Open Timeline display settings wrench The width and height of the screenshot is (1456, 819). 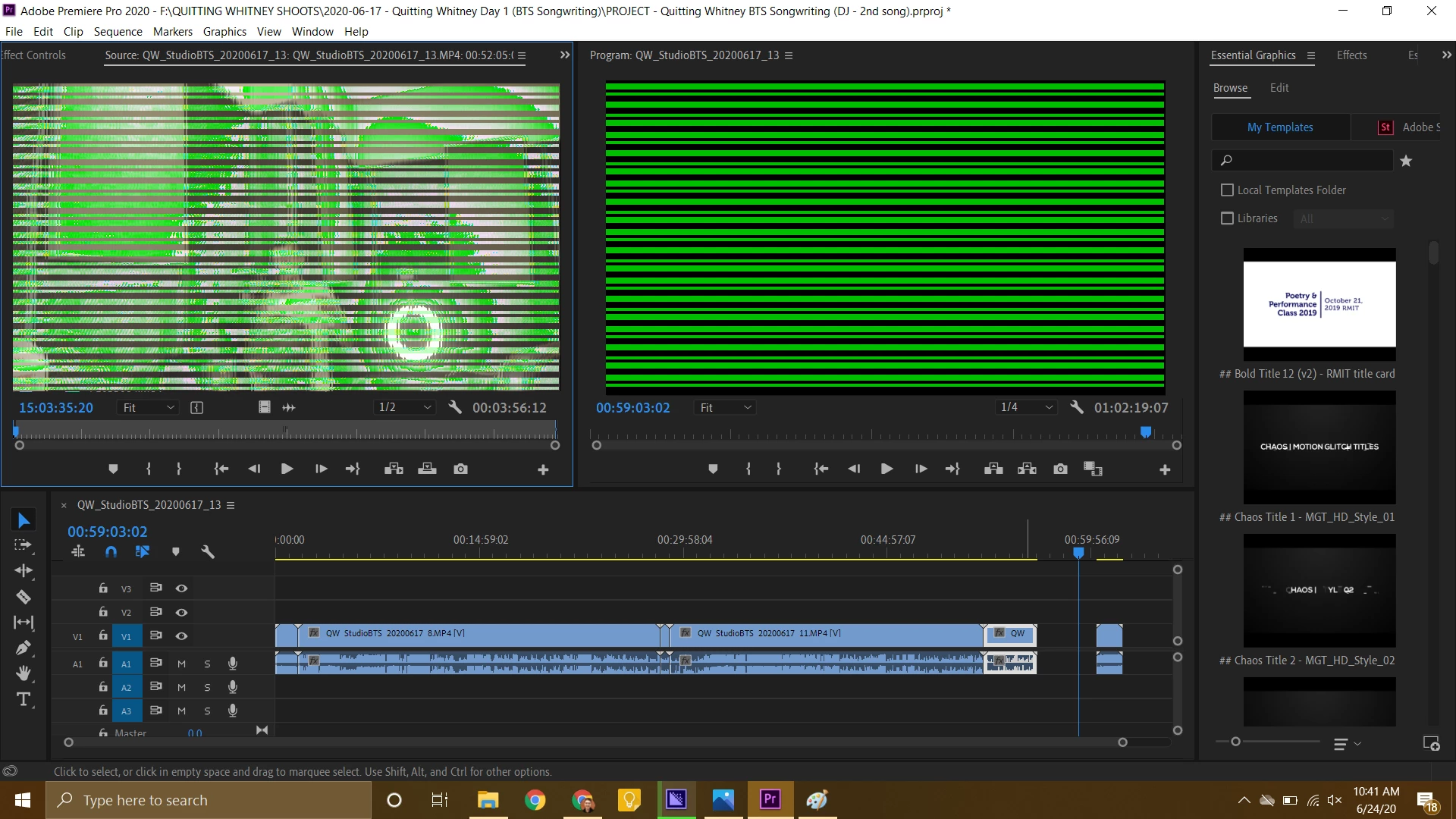click(208, 552)
